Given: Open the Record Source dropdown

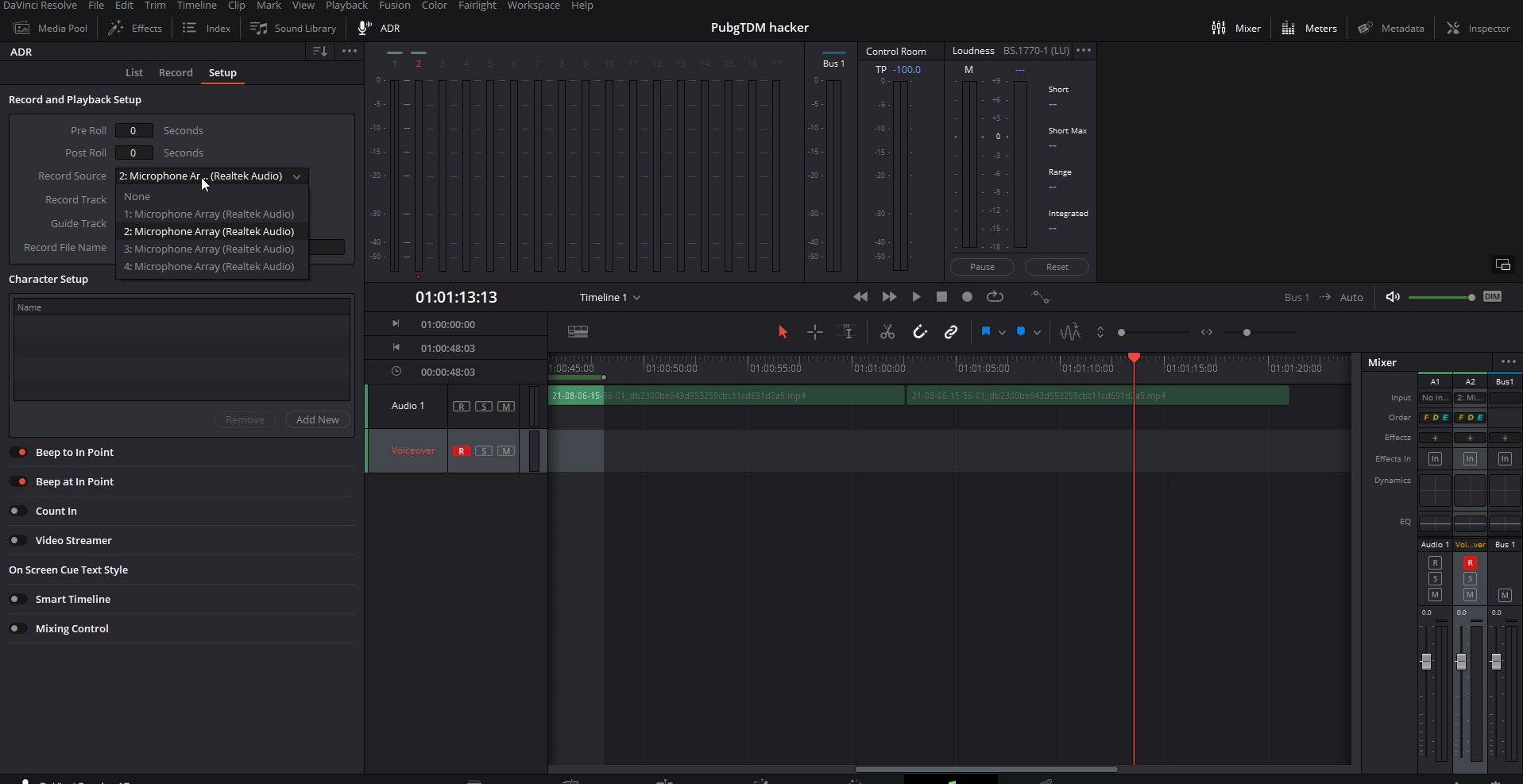Looking at the screenshot, I should [x=211, y=176].
